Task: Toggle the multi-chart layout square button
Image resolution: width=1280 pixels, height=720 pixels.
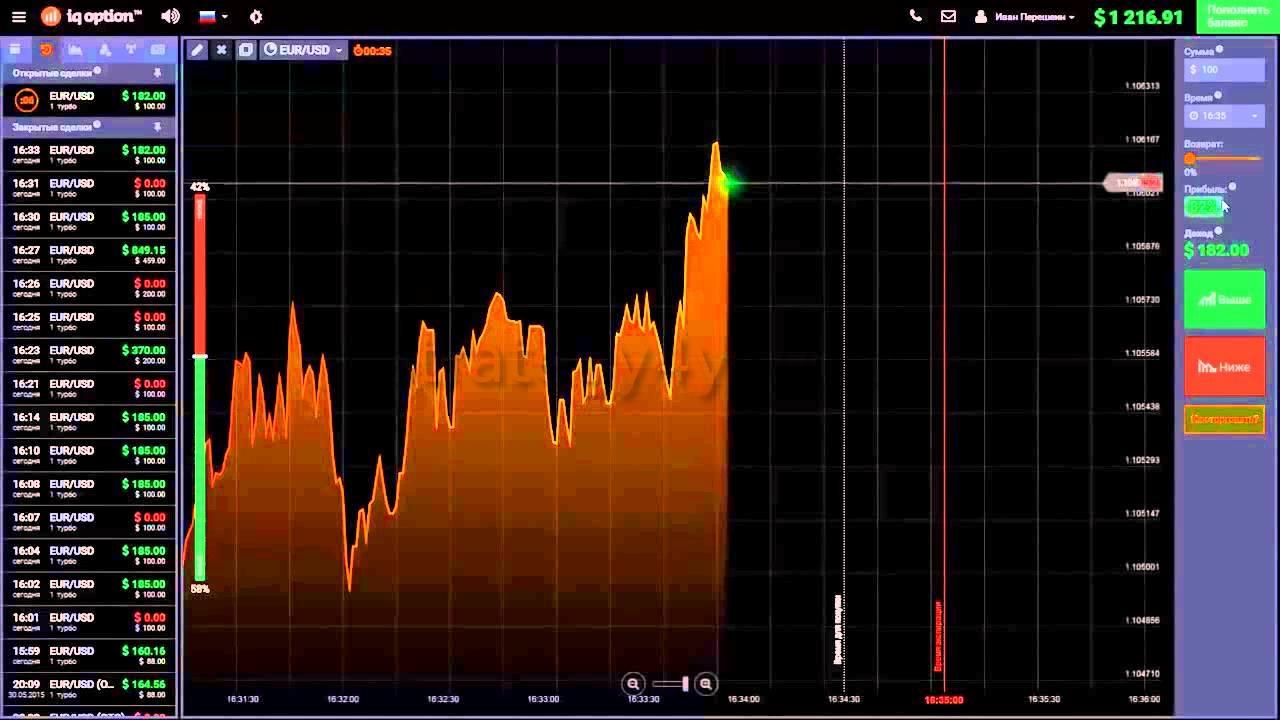Action: [245, 50]
